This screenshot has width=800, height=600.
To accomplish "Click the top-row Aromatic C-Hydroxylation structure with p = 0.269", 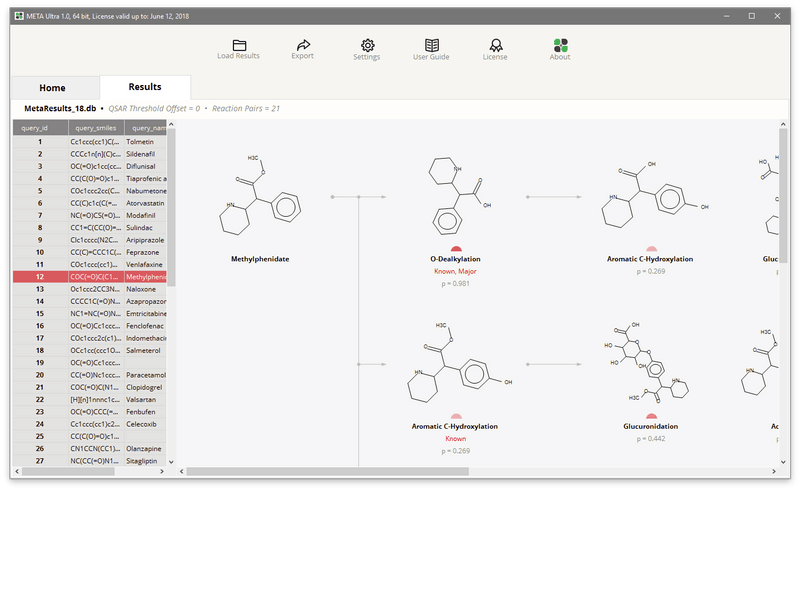I will (655, 194).
